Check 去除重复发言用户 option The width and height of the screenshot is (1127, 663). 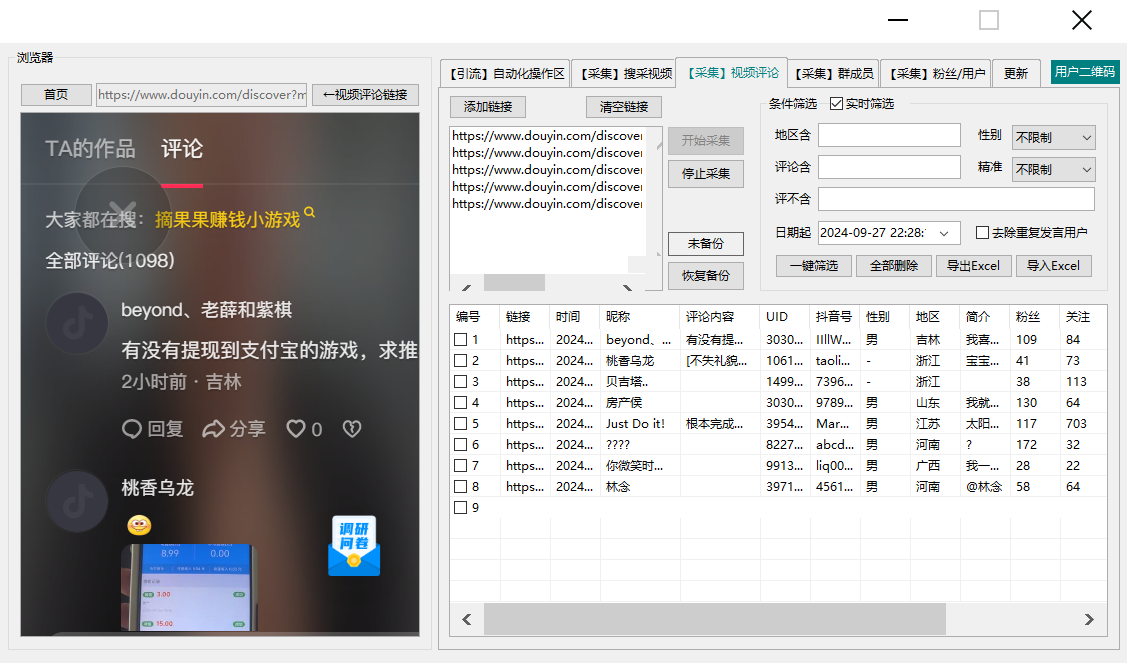[x=982, y=233]
